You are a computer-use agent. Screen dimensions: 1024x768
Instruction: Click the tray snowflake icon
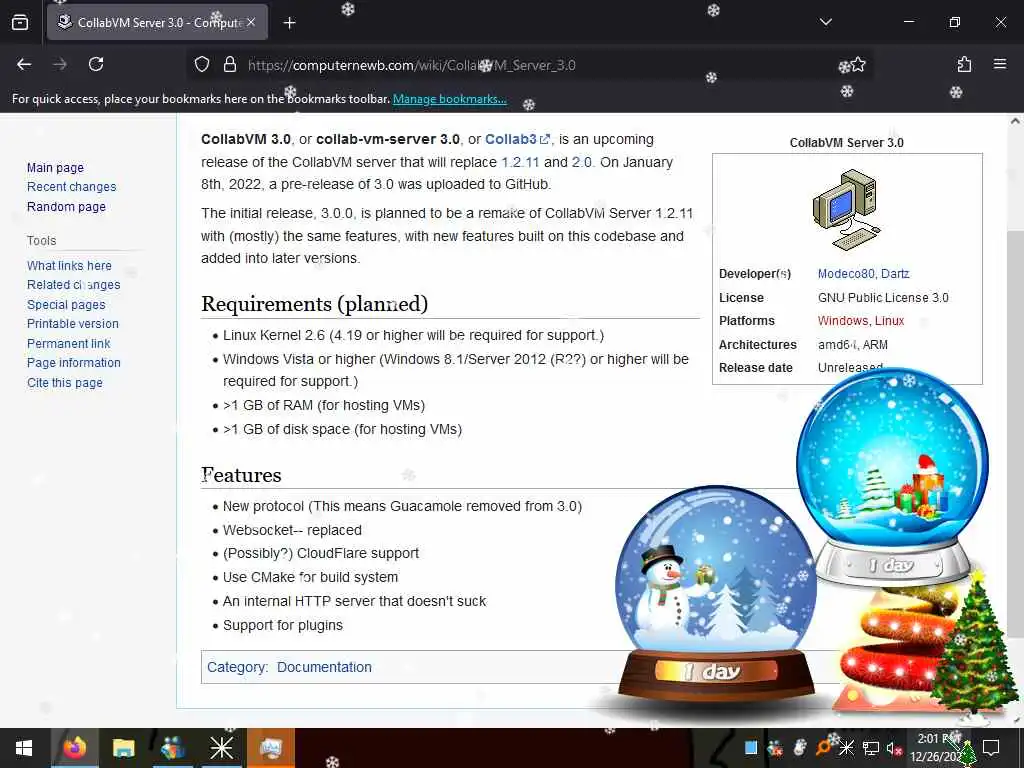pos(846,748)
